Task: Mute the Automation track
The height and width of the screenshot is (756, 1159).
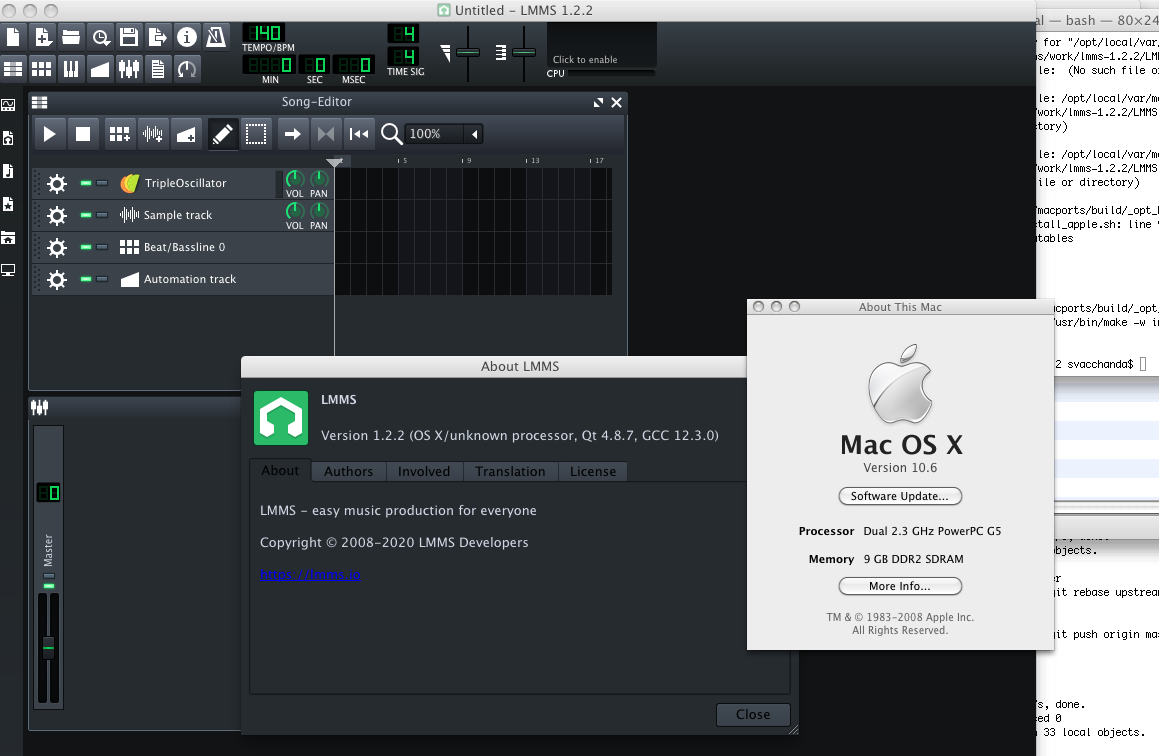Action: click(x=86, y=279)
